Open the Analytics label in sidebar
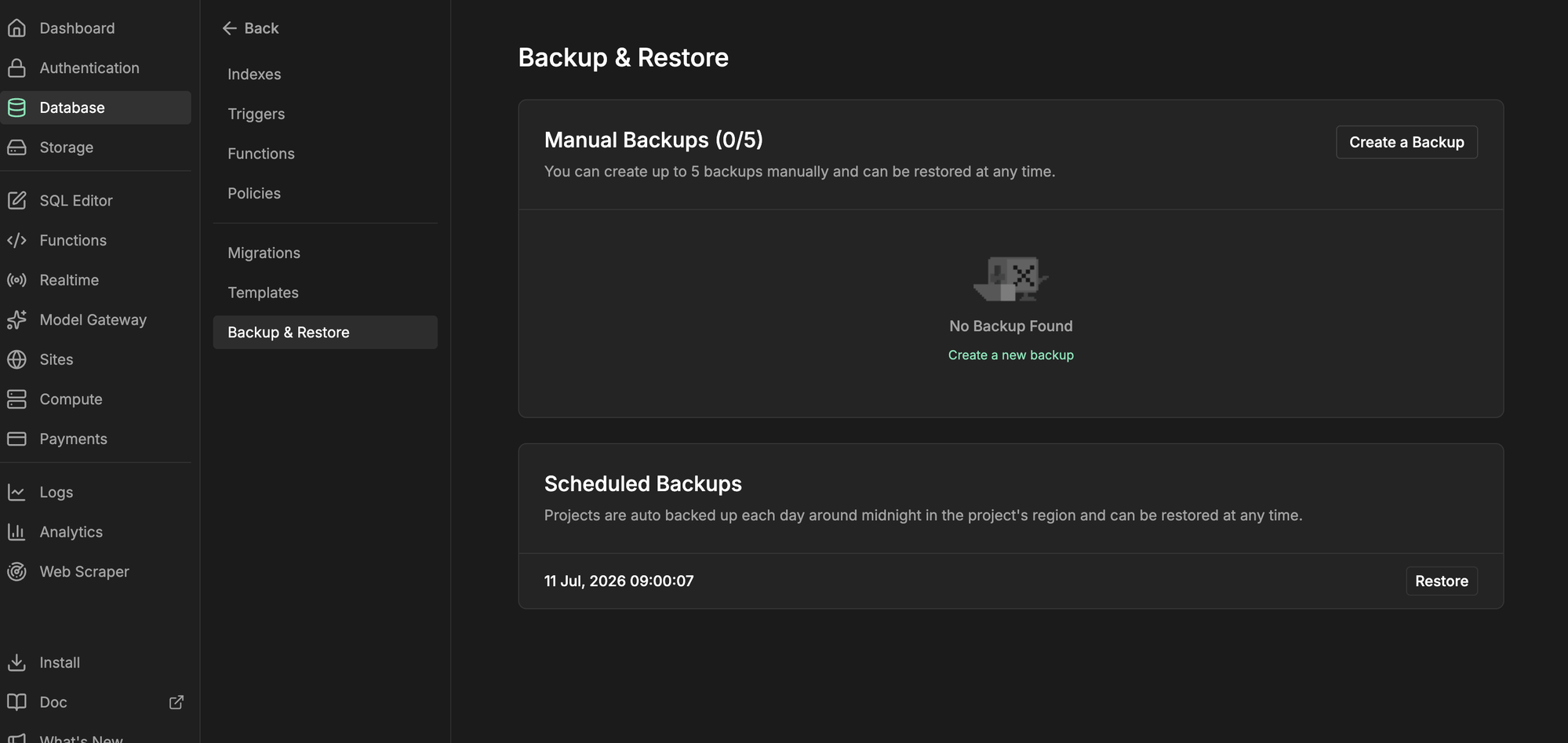Screen dimensions: 1568x743 pyautogui.click(x=71, y=532)
